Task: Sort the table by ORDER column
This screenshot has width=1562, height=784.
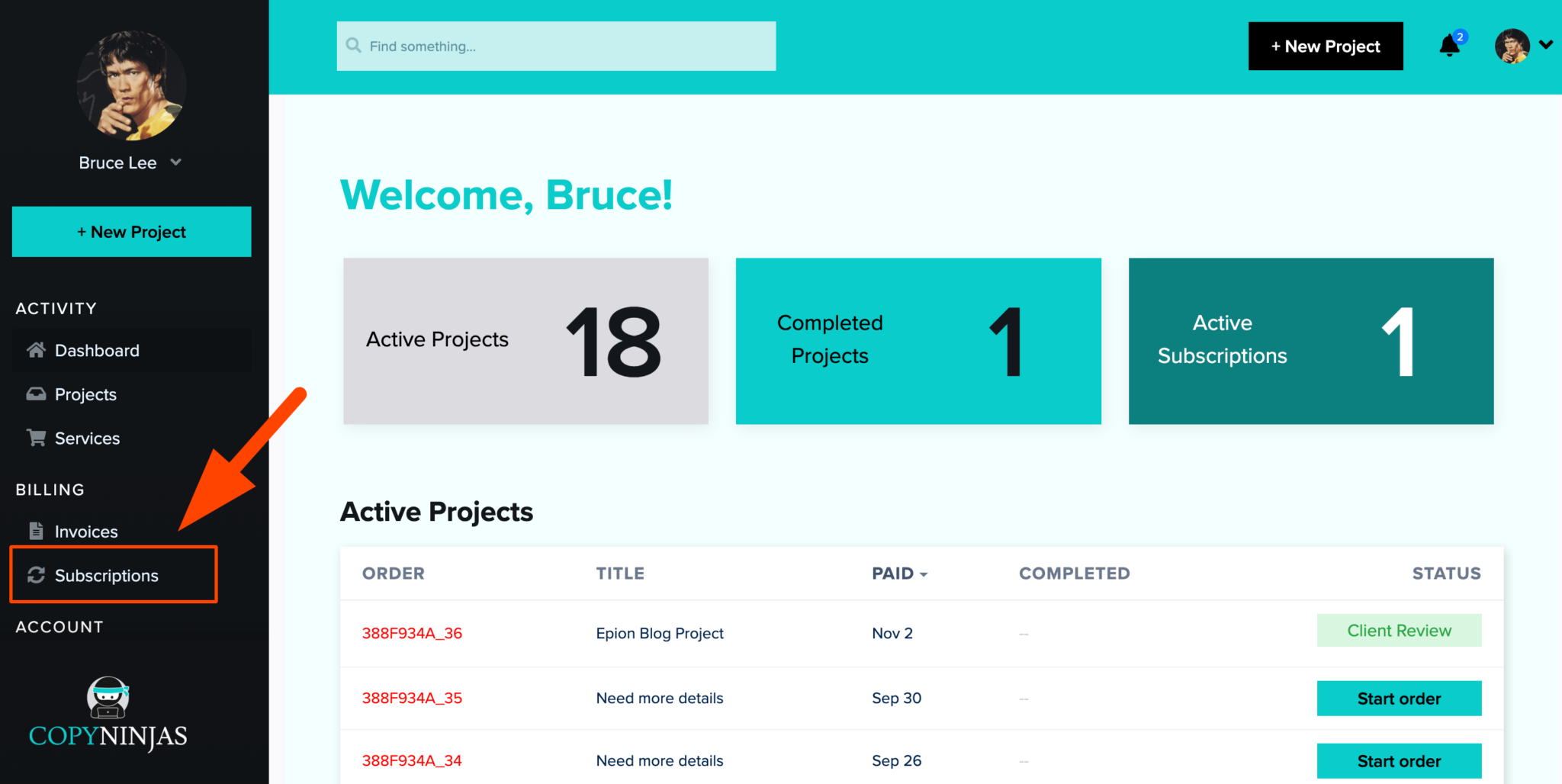Action: 393,574
